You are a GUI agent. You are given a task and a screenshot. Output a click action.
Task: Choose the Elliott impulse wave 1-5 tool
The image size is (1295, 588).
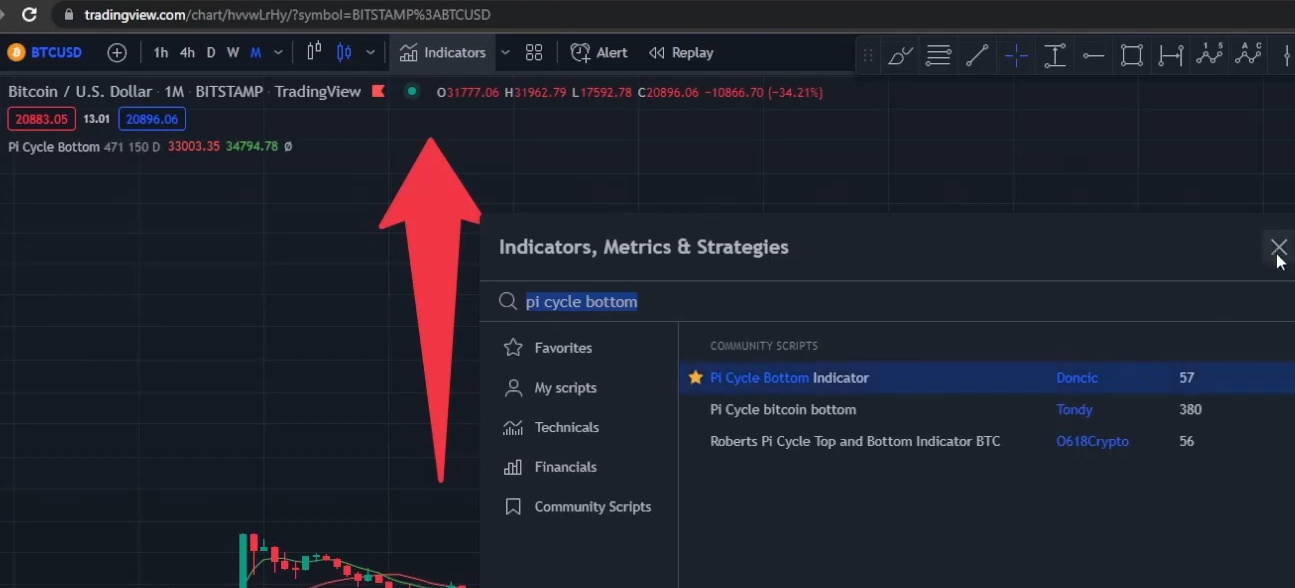click(x=1210, y=54)
